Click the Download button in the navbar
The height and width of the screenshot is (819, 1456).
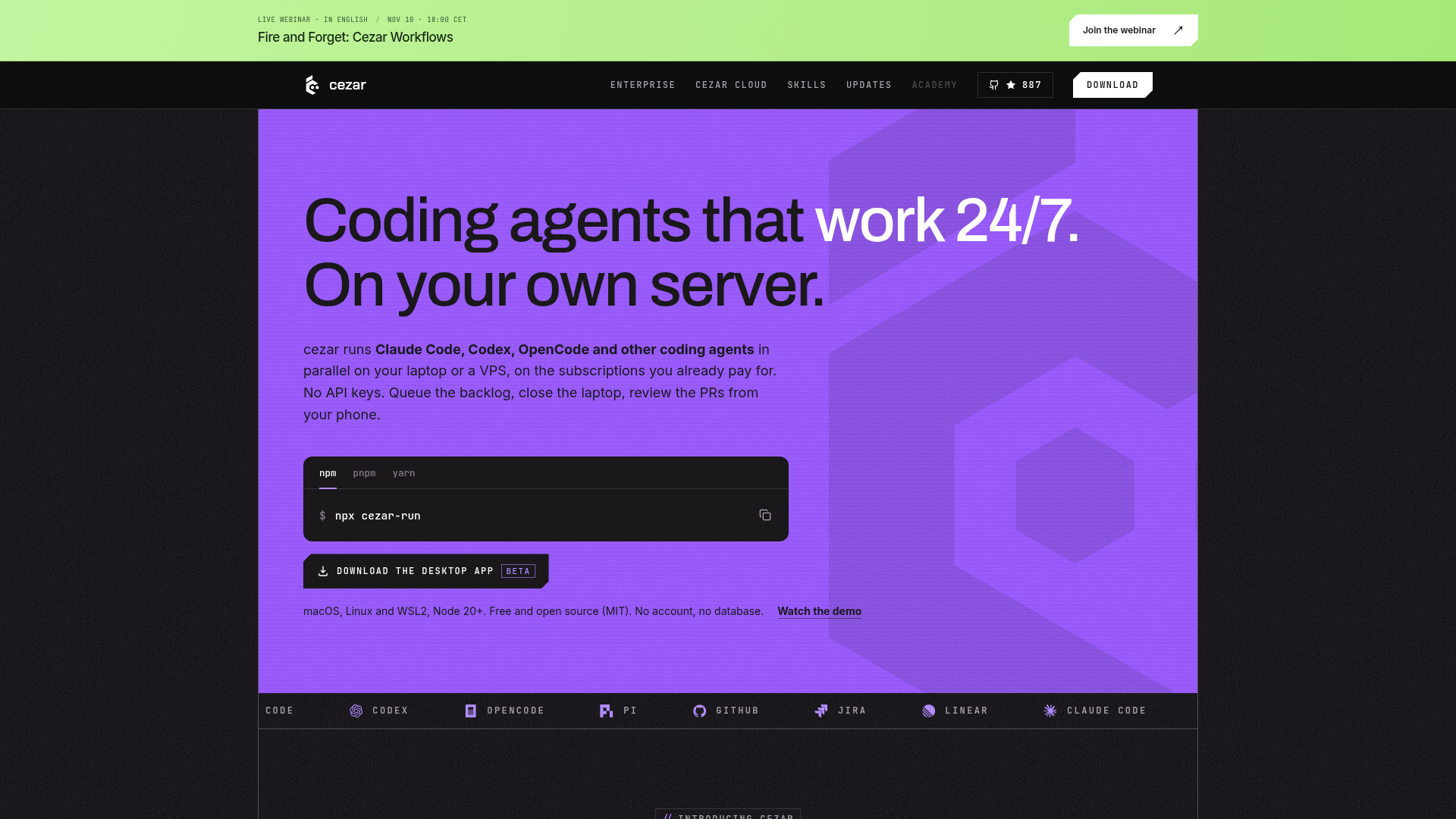pos(1112,85)
